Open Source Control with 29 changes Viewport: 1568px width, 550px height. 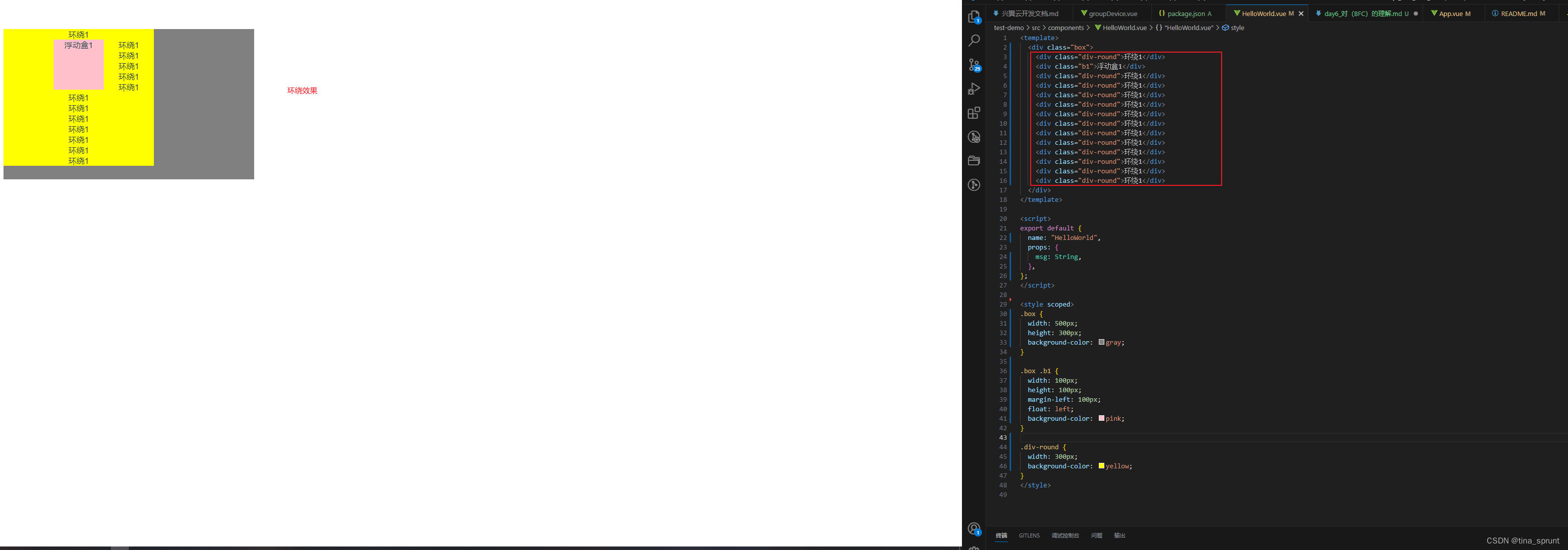click(974, 65)
